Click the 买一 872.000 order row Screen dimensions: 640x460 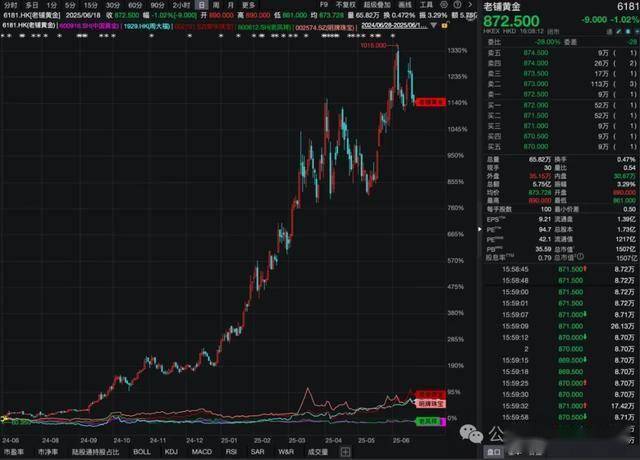click(x=562, y=105)
